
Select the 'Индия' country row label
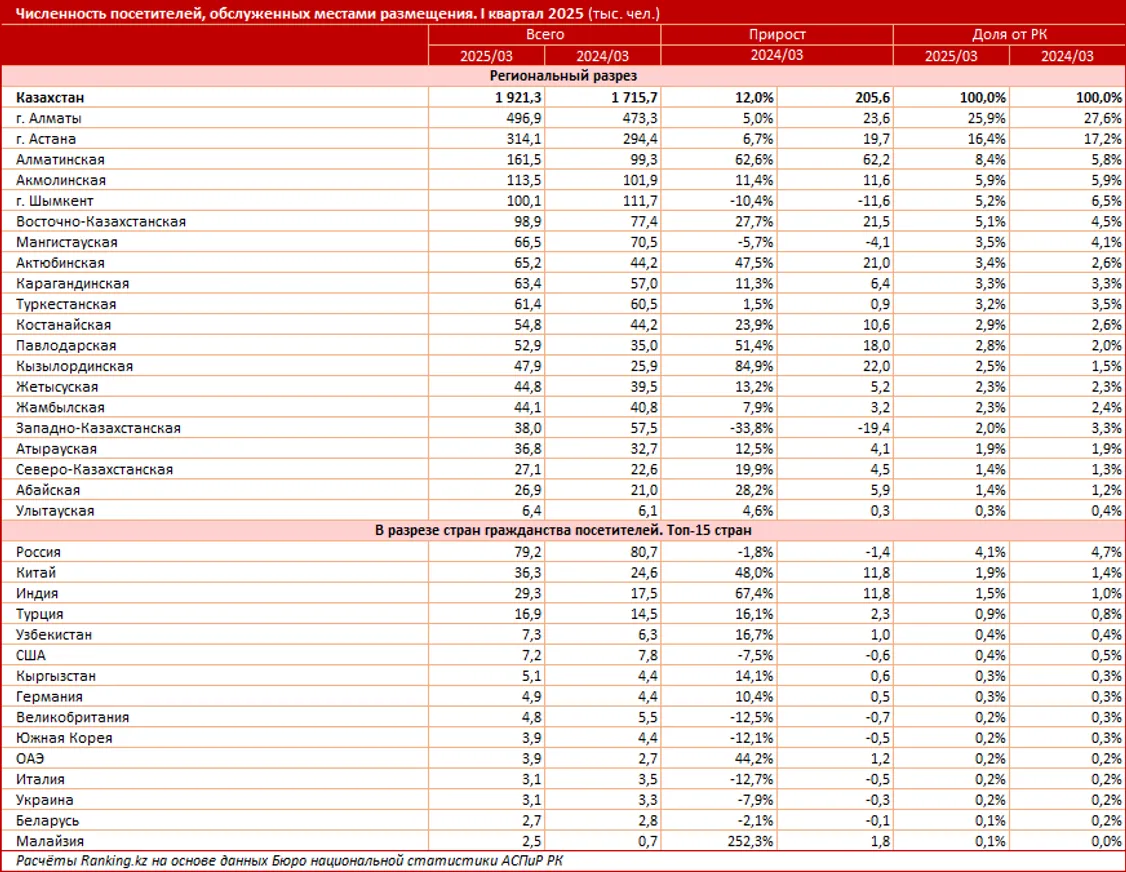pyautogui.click(x=37, y=593)
